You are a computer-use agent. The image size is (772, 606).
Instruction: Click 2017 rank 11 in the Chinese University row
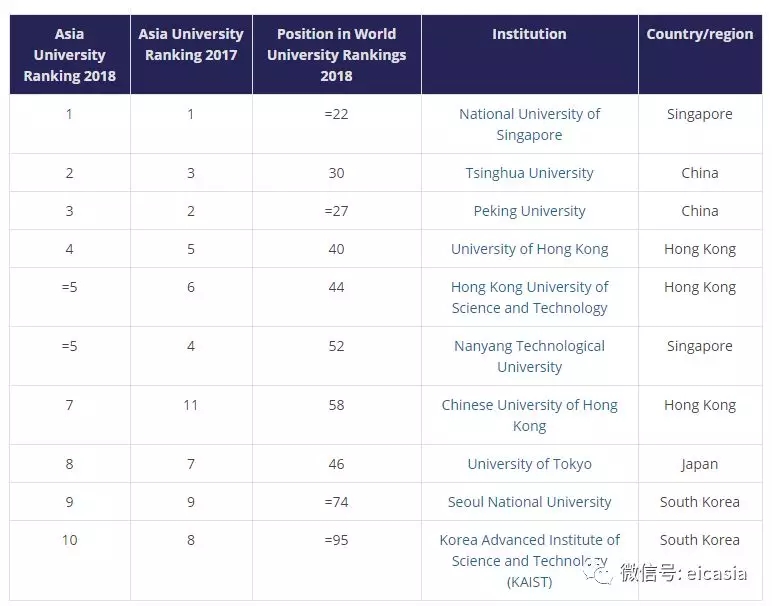click(191, 405)
